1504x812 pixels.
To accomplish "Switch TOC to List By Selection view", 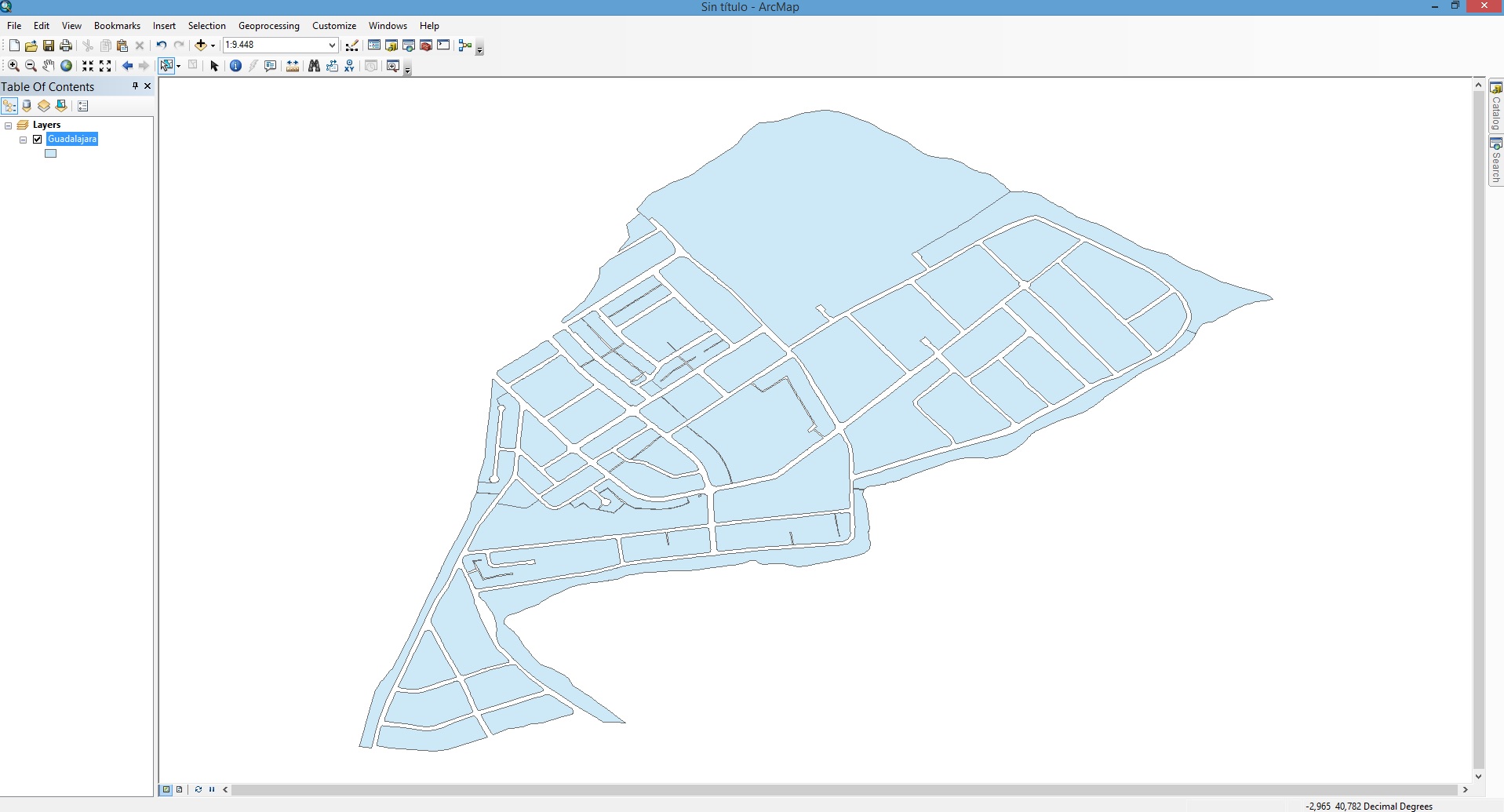I will 61,106.
